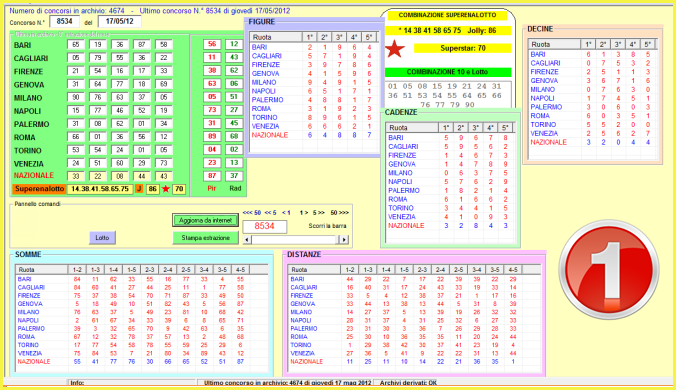This screenshot has width=676, height=390.
Task: Go to the next draw with 1 >
Action: click(304, 212)
